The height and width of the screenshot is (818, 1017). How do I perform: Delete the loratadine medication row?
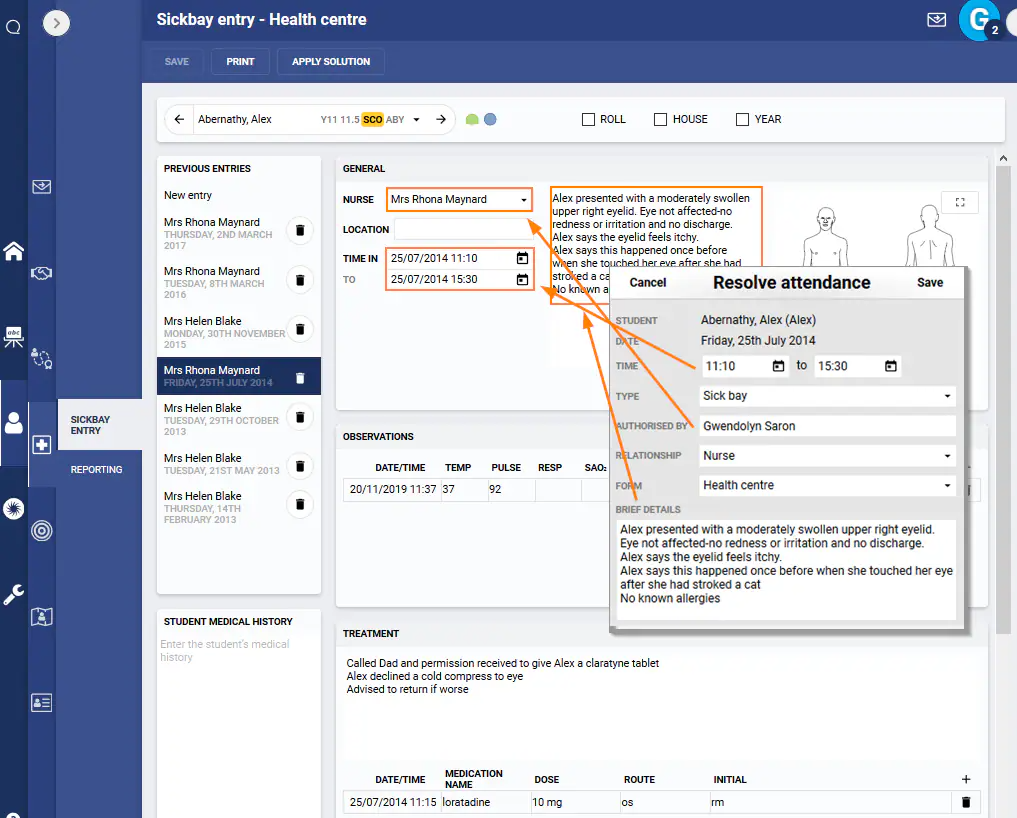(966, 802)
